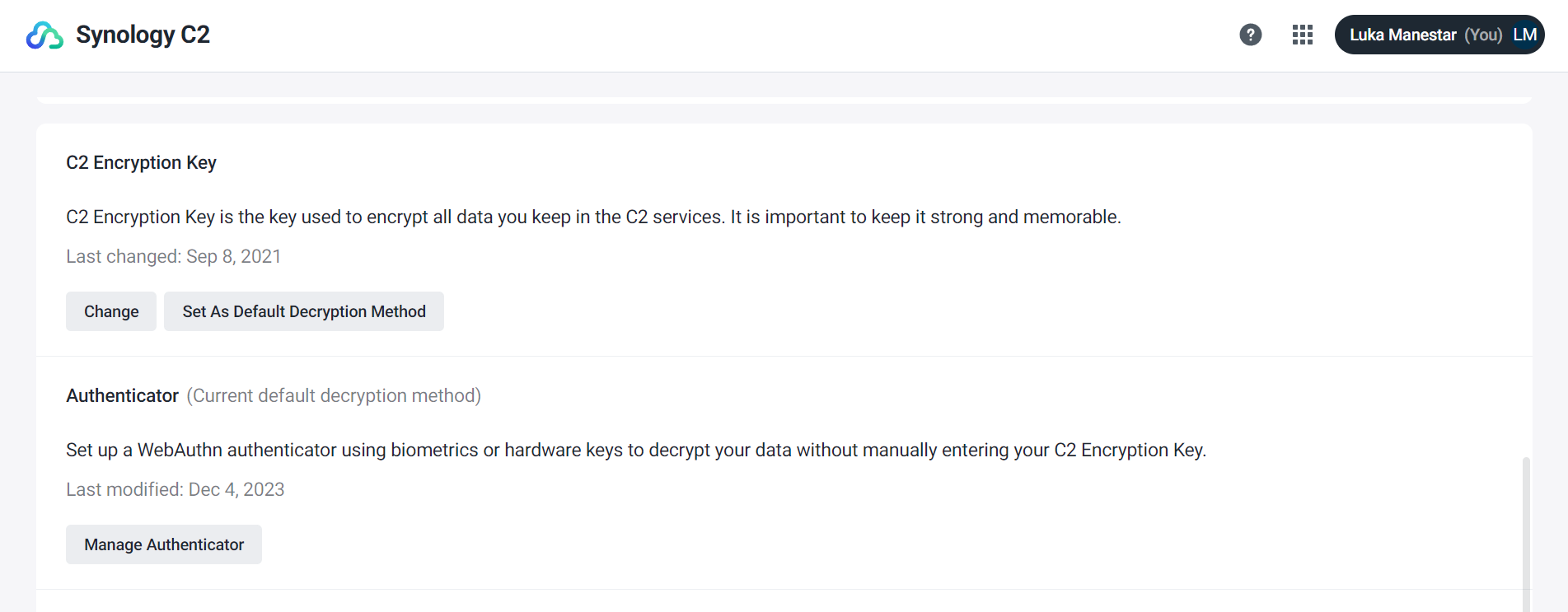1568x612 pixels.
Task: Open the C2 apps grid launcher
Action: tap(1302, 35)
